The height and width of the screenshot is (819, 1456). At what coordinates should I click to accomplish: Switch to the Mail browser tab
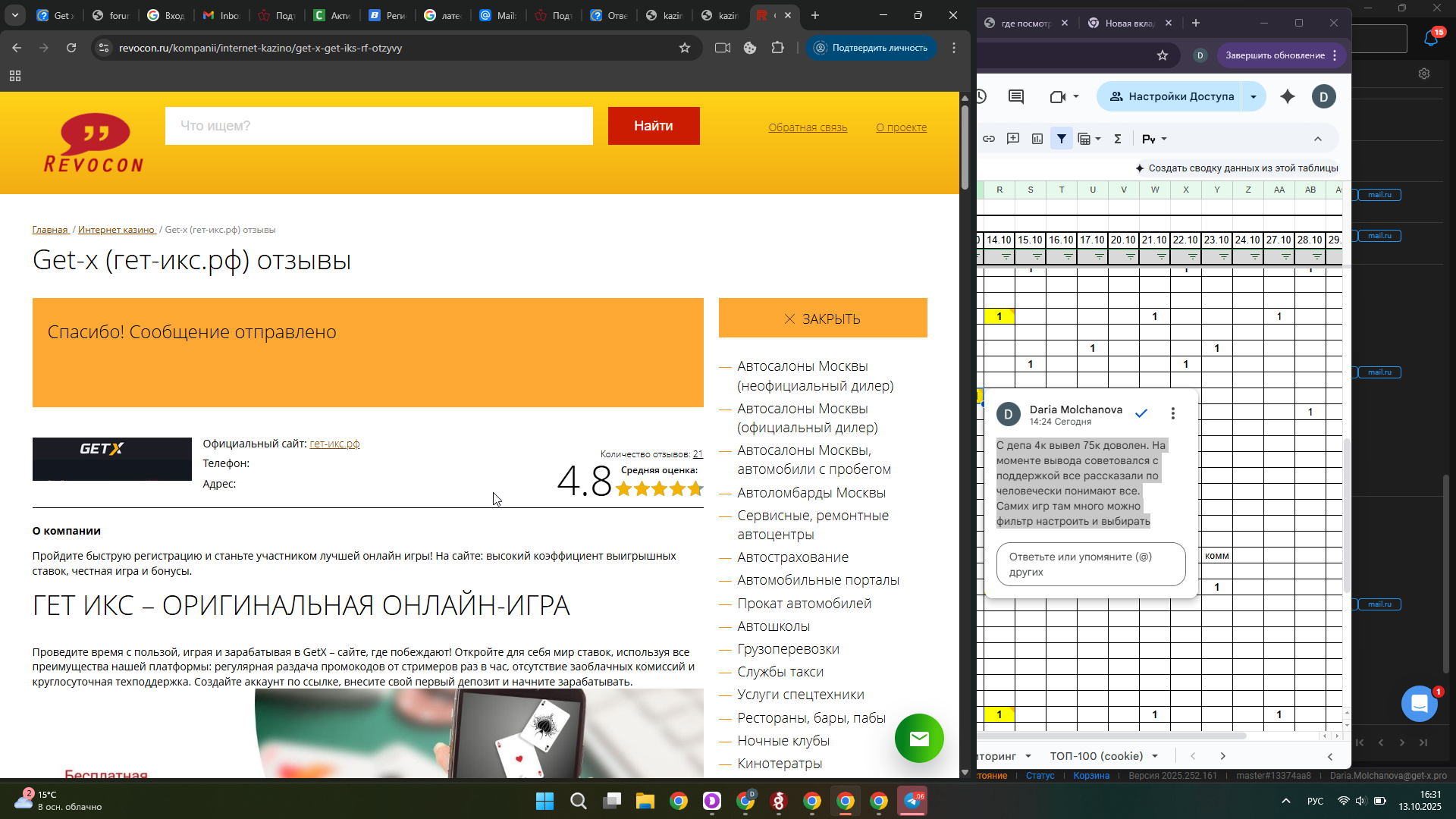point(497,15)
